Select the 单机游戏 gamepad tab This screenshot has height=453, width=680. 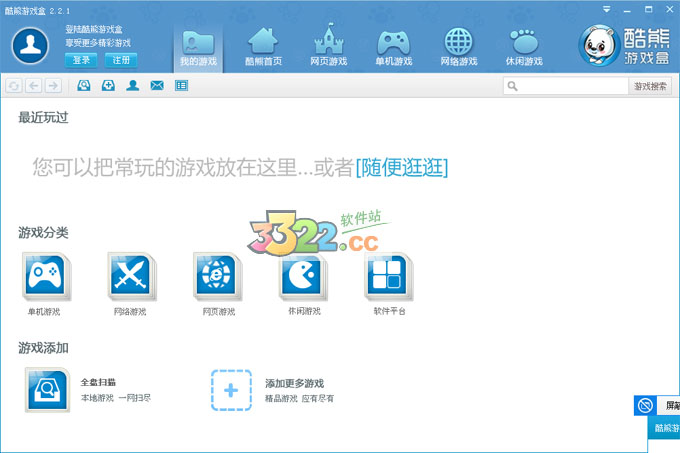point(393,48)
